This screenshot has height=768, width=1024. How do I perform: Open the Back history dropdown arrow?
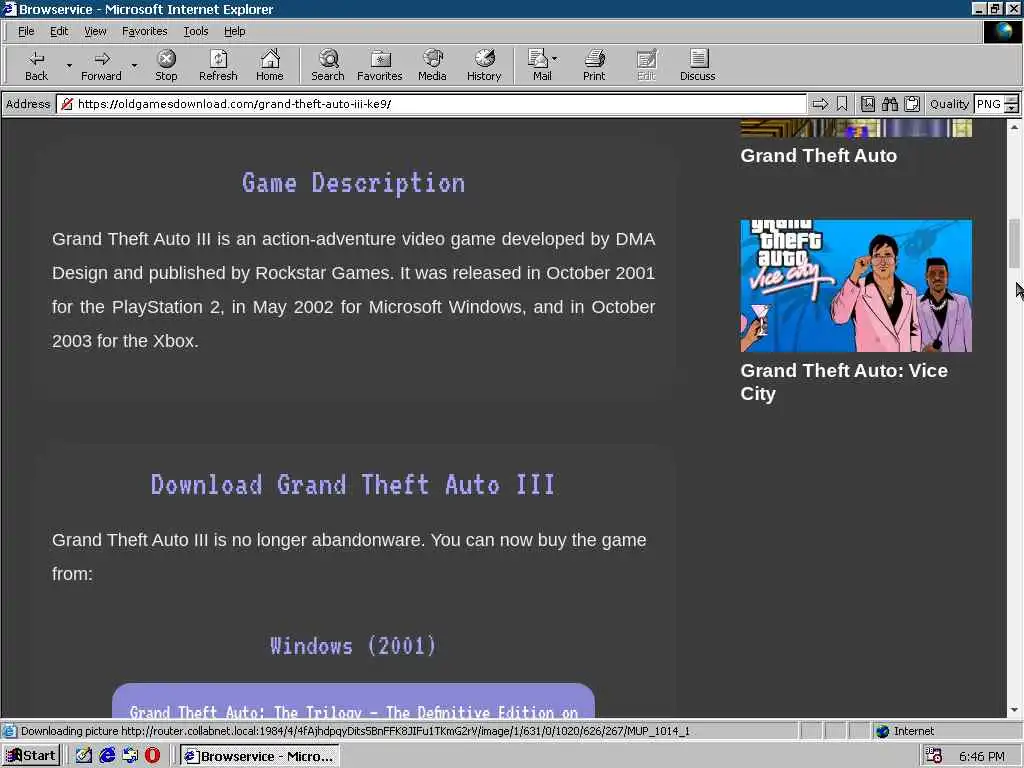(69, 66)
